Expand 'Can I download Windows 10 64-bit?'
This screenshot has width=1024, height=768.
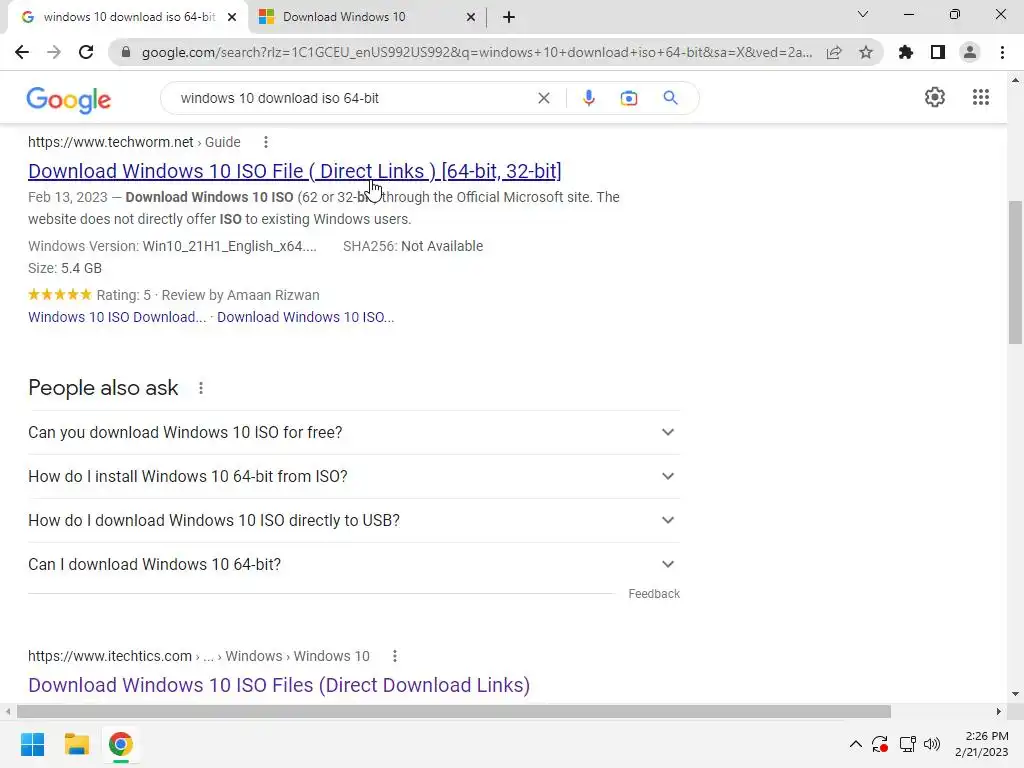click(x=354, y=564)
